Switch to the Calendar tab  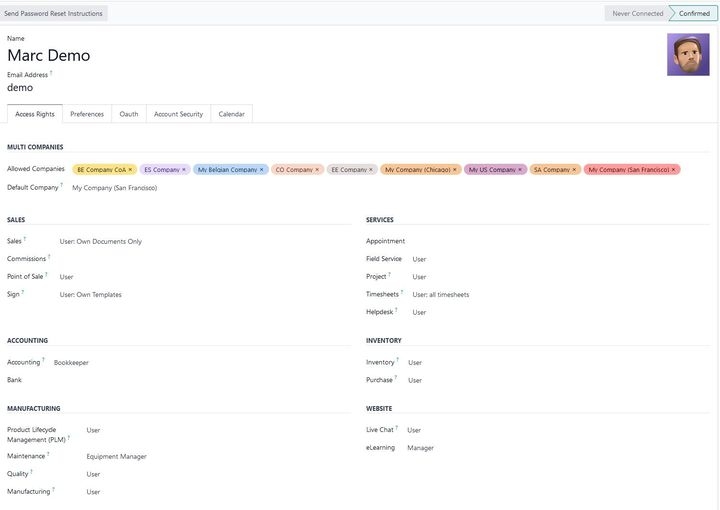[x=231, y=114]
